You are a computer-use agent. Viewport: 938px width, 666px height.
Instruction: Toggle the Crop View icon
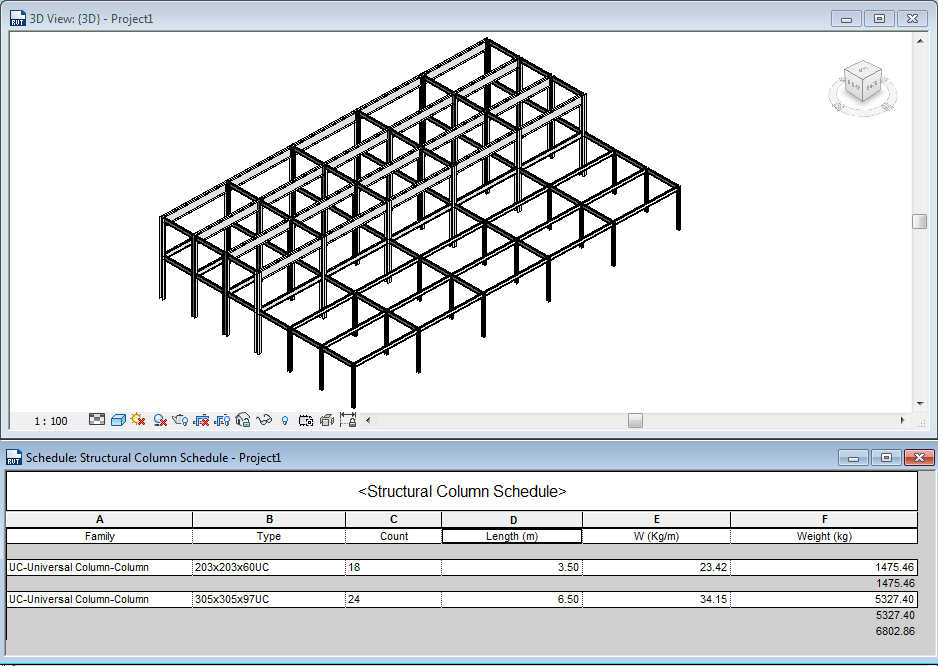(x=201, y=421)
